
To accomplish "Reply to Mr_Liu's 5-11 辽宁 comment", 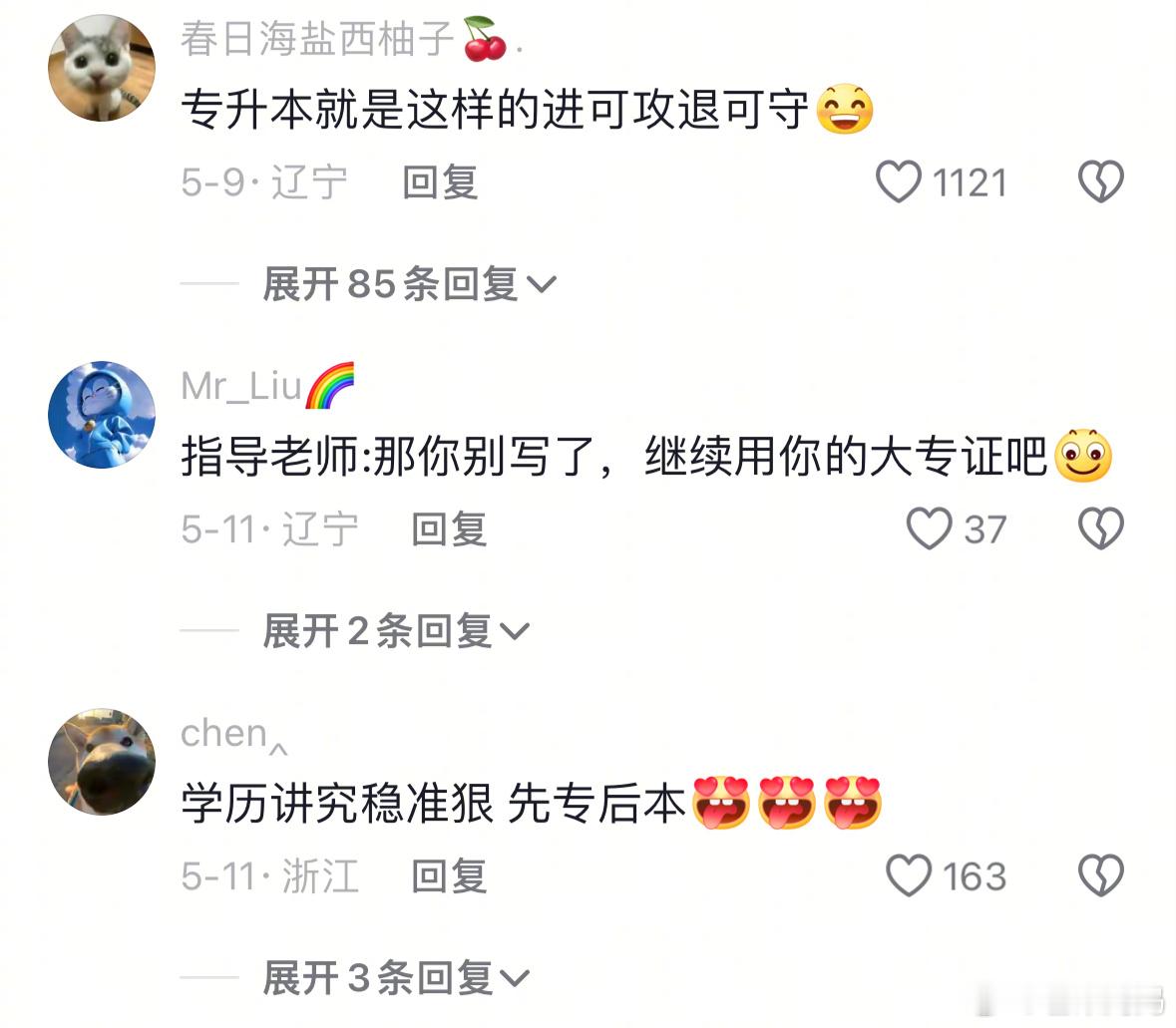I will (x=449, y=529).
